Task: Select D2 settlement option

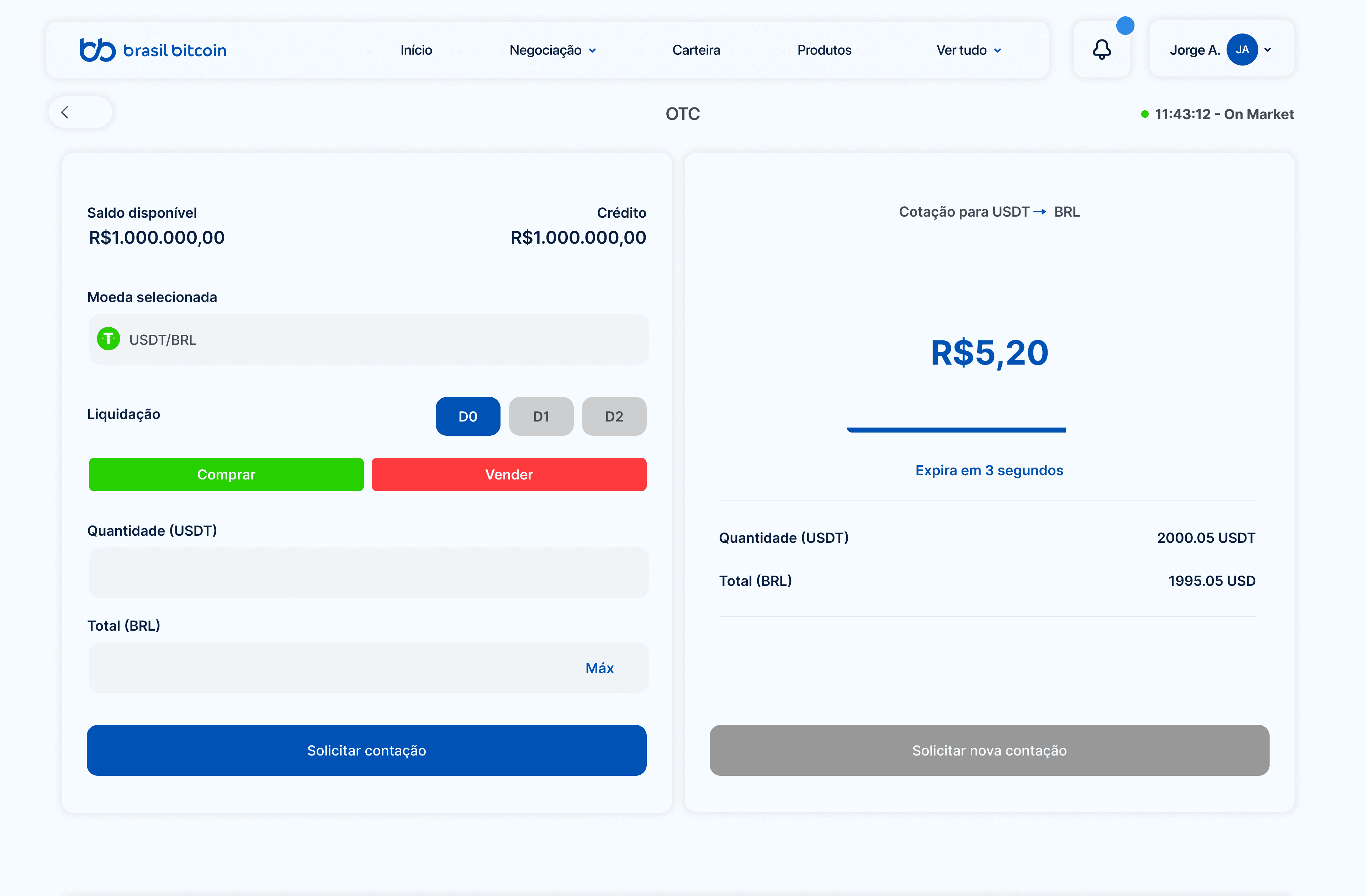Action: (x=614, y=416)
